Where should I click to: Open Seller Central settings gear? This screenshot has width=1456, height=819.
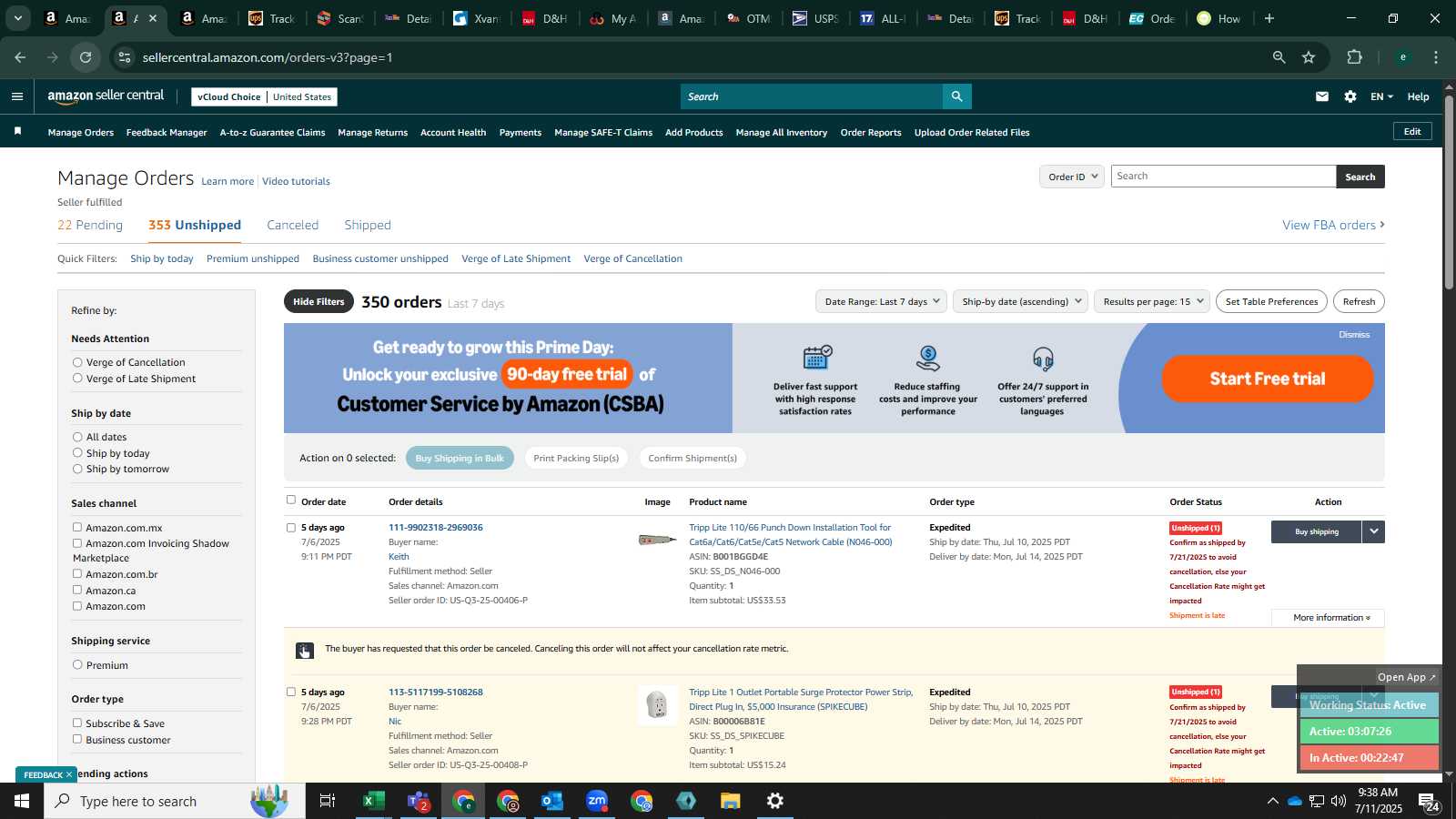(1350, 96)
